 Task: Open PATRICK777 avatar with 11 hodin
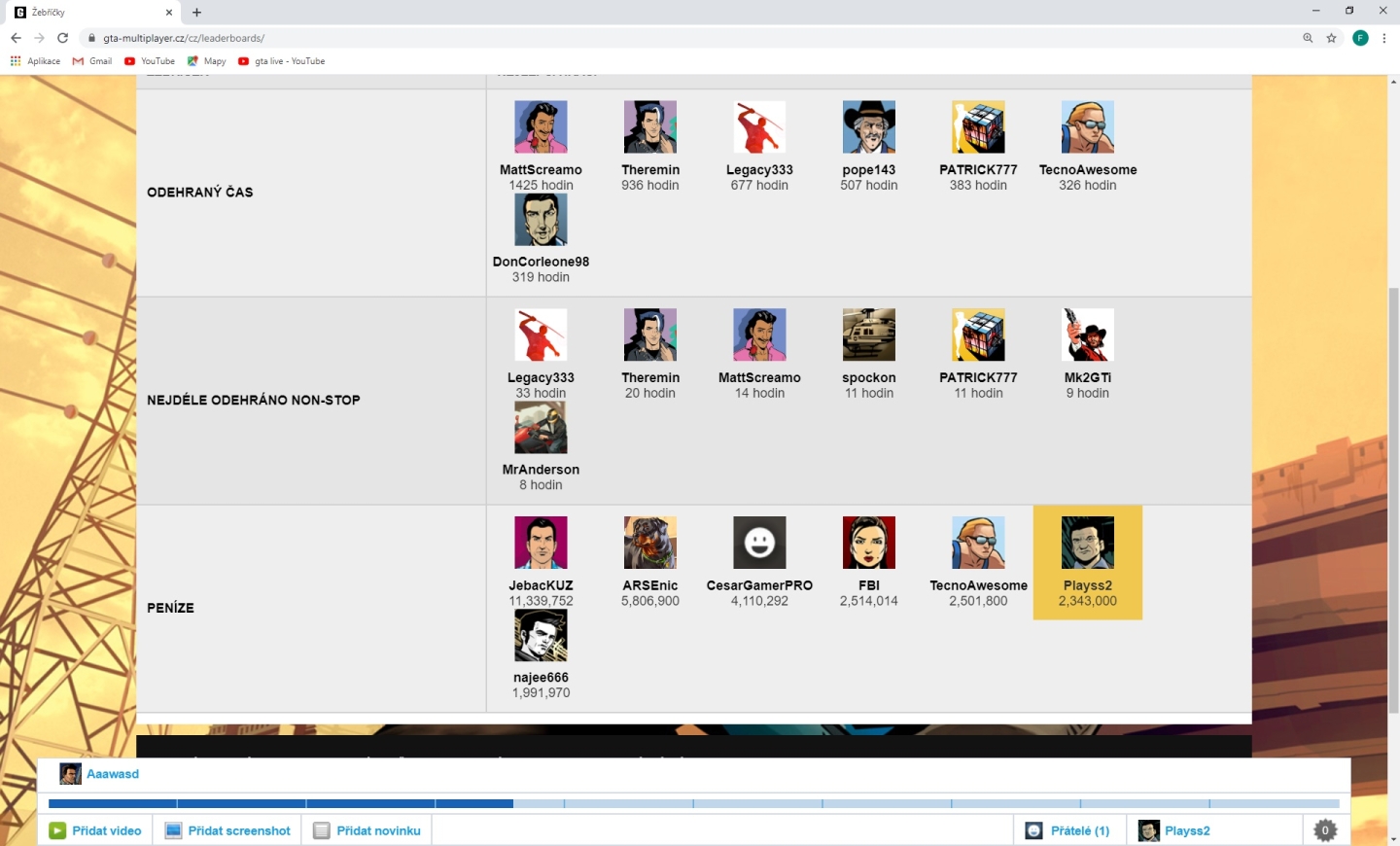(978, 335)
